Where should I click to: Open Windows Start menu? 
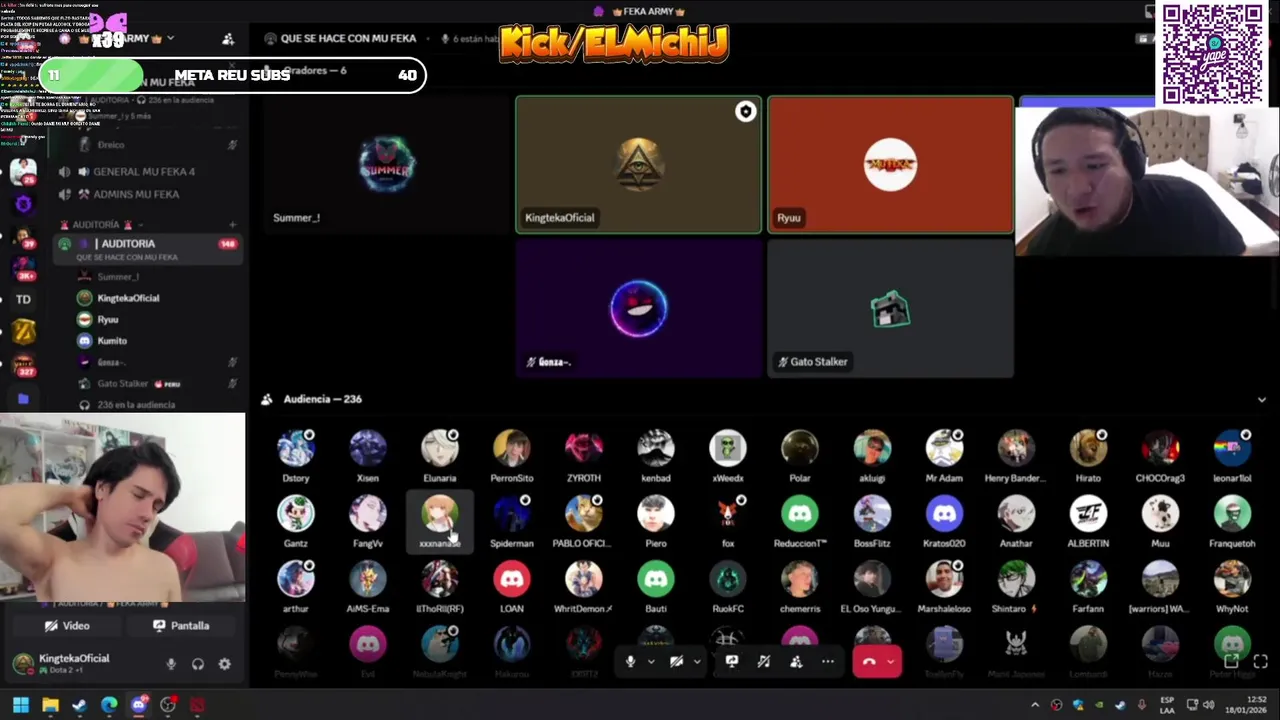[x=20, y=705]
